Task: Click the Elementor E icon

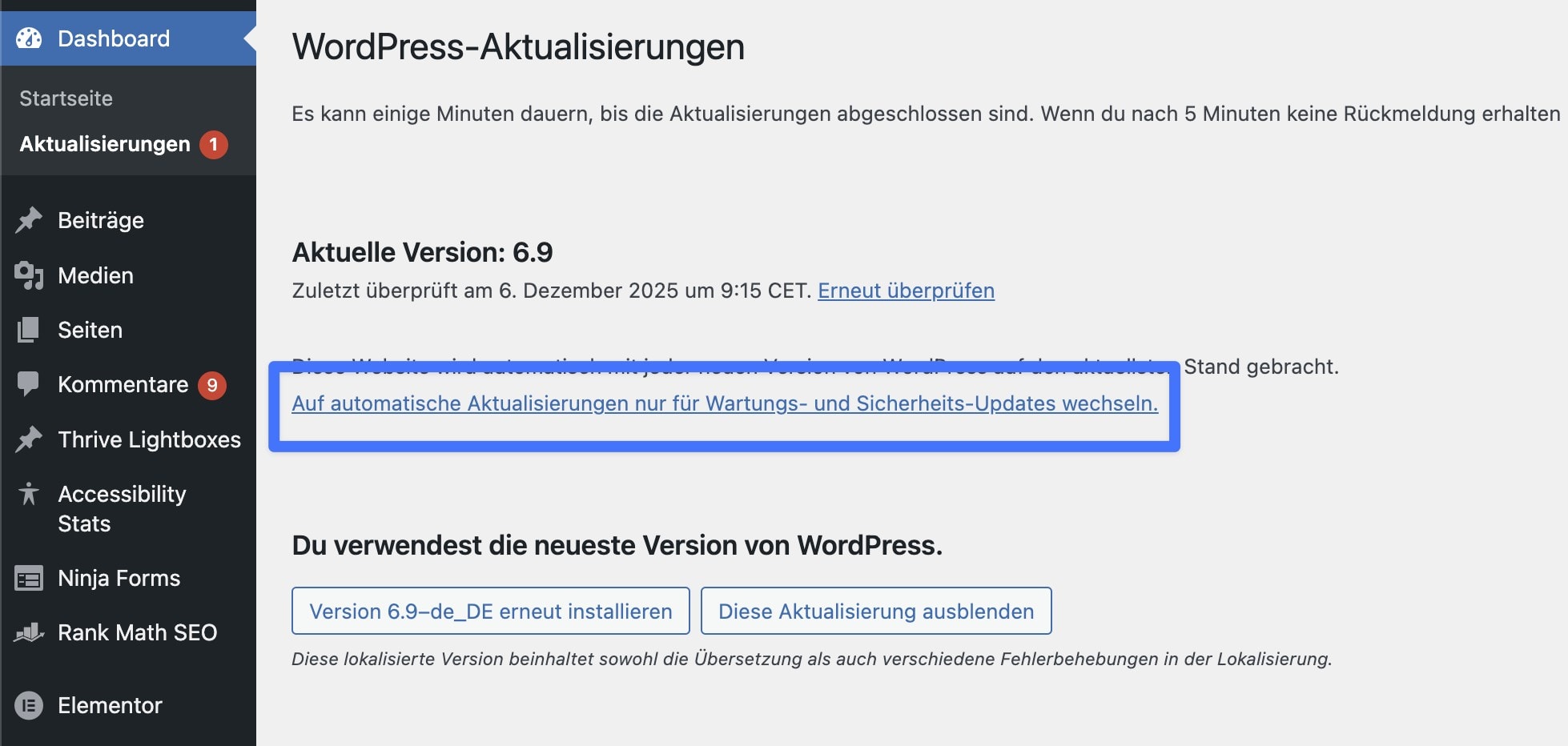Action: click(30, 704)
